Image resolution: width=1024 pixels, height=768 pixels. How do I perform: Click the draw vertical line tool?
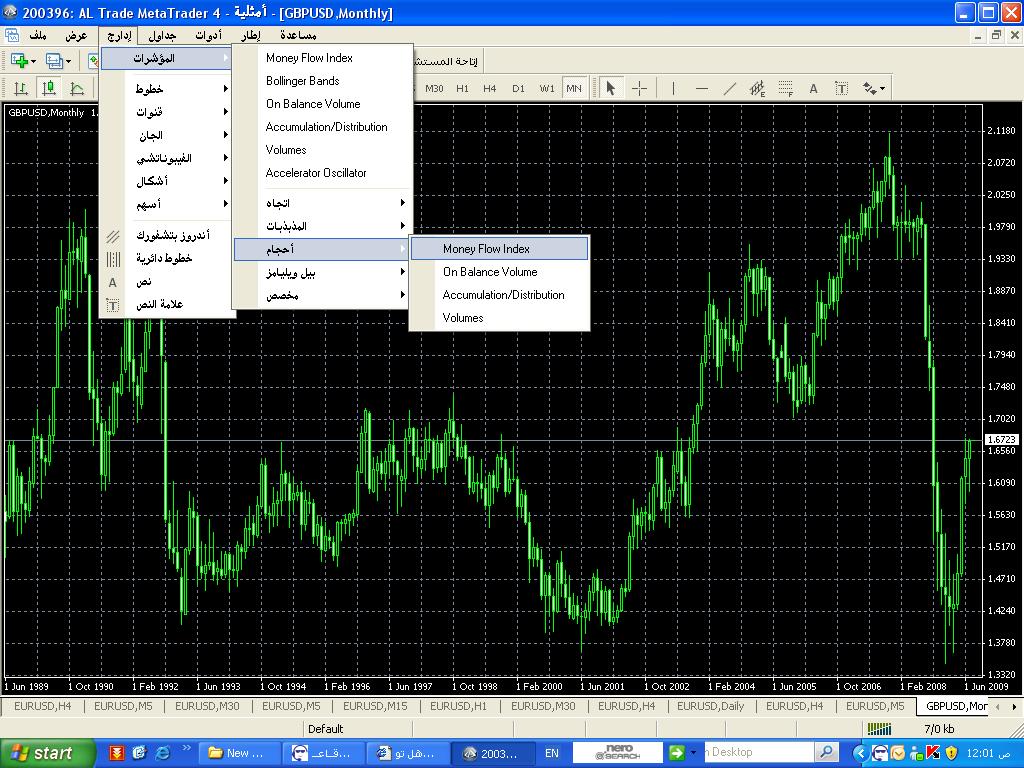(673, 88)
